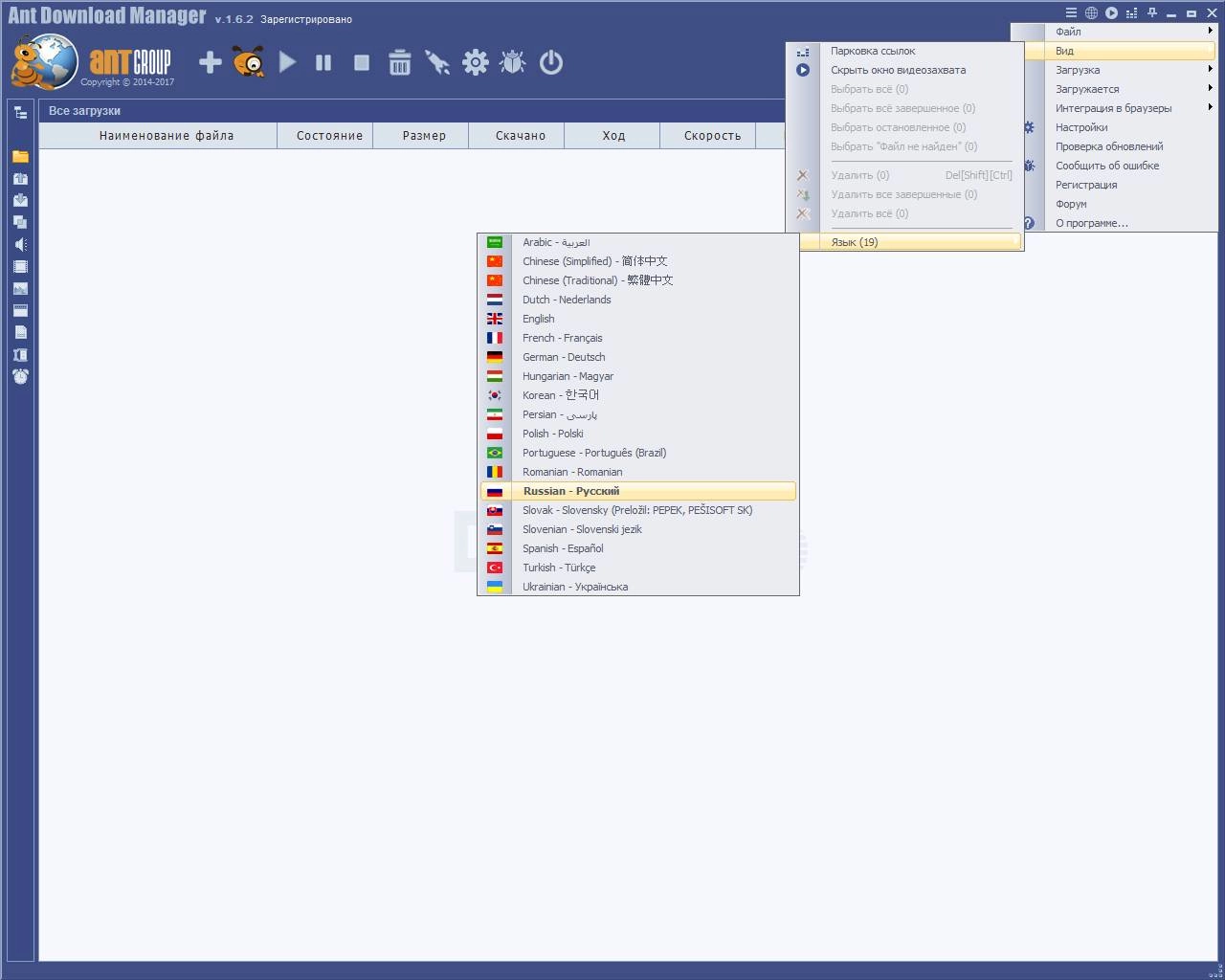This screenshot has height=980, width=1225.
Task: Click the Add new download plus icon
Action: (211, 63)
